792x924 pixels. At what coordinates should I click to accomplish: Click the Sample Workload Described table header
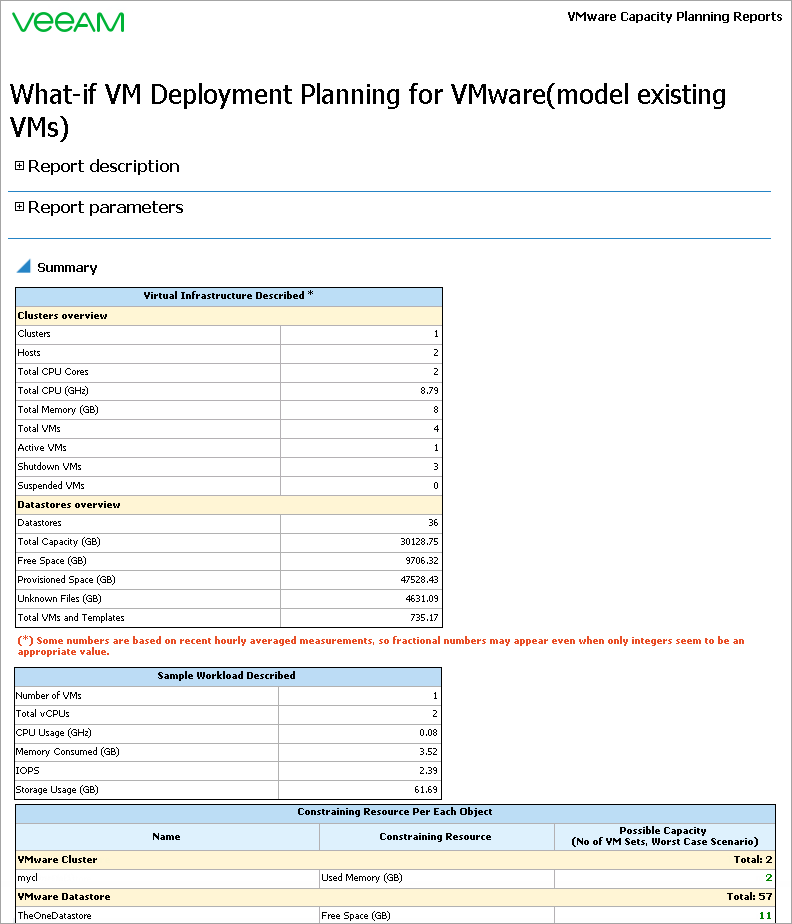[x=227, y=676]
